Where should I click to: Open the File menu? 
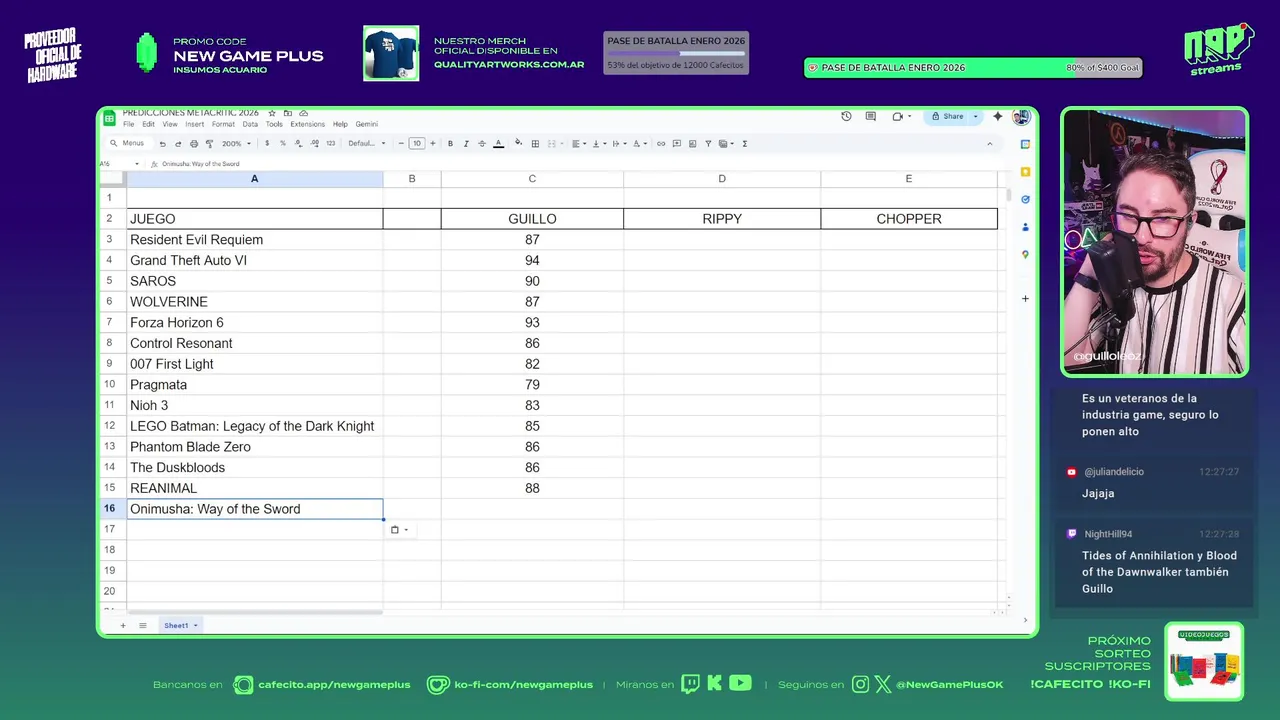point(128,124)
